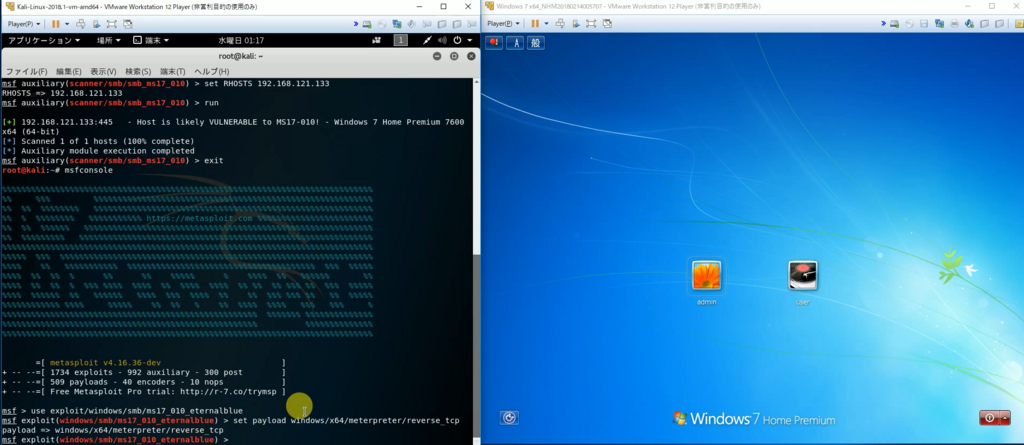Expand shutdown options arrow on Windows 7 login

tap(1005, 418)
